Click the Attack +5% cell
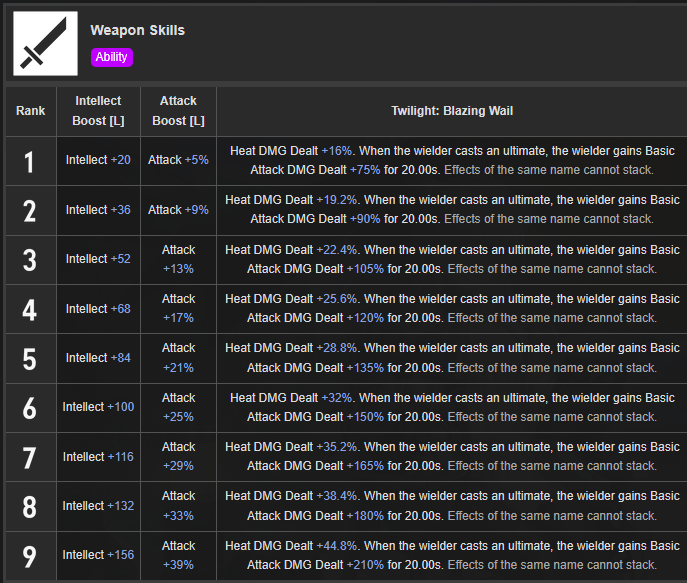The image size is (687, 583). click(178, 161)
